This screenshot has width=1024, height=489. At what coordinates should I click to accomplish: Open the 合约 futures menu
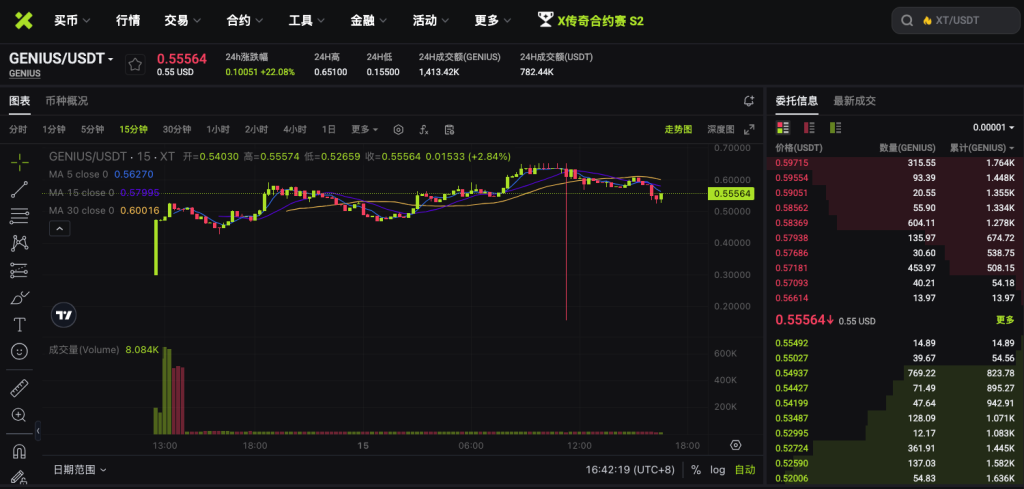pos(244,21)
